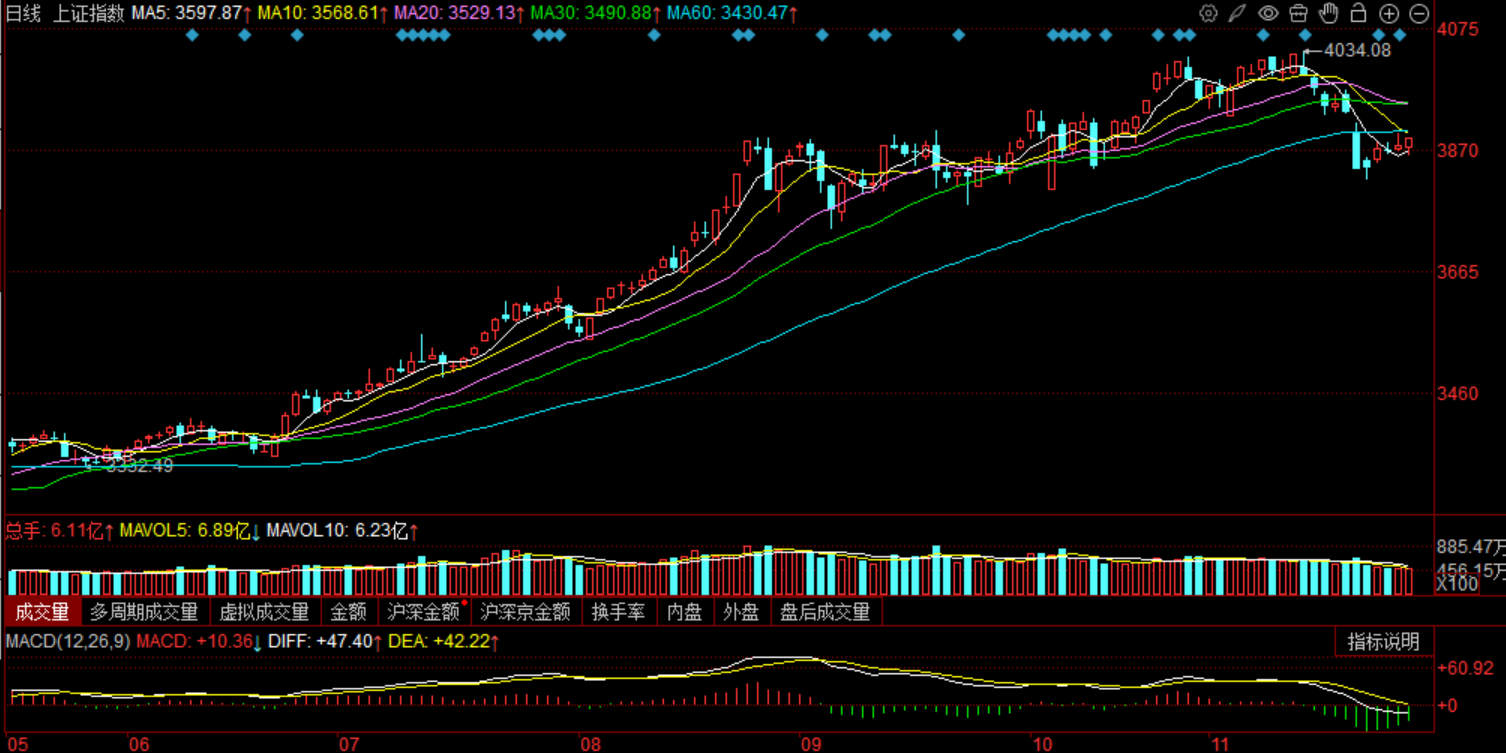
Task: Open the 虚拟成交量 tab
Action: click(264, 612)
